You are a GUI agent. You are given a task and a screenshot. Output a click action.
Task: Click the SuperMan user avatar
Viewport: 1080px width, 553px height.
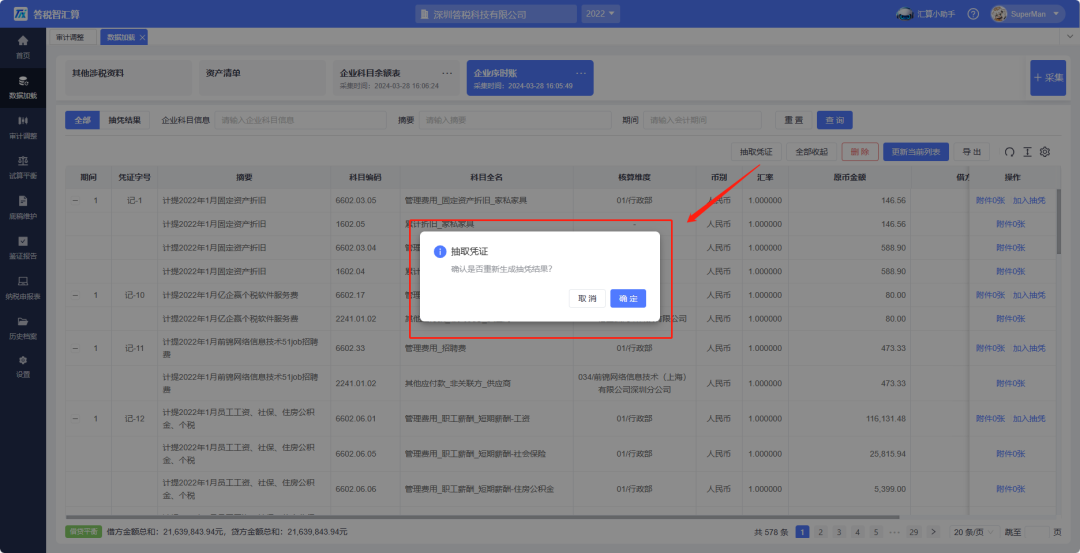coord(999,14)
